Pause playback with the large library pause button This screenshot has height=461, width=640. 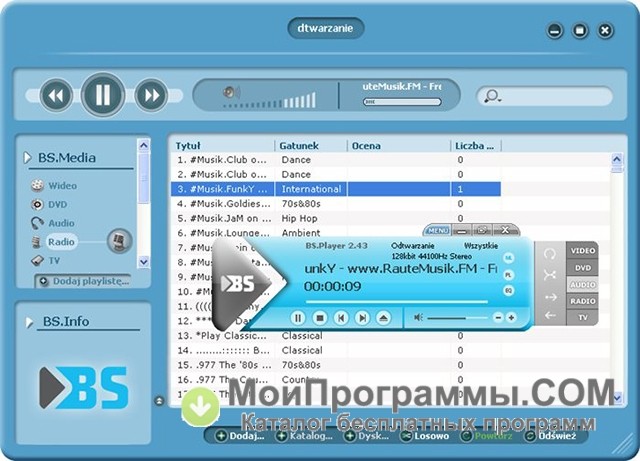(102, 95)
